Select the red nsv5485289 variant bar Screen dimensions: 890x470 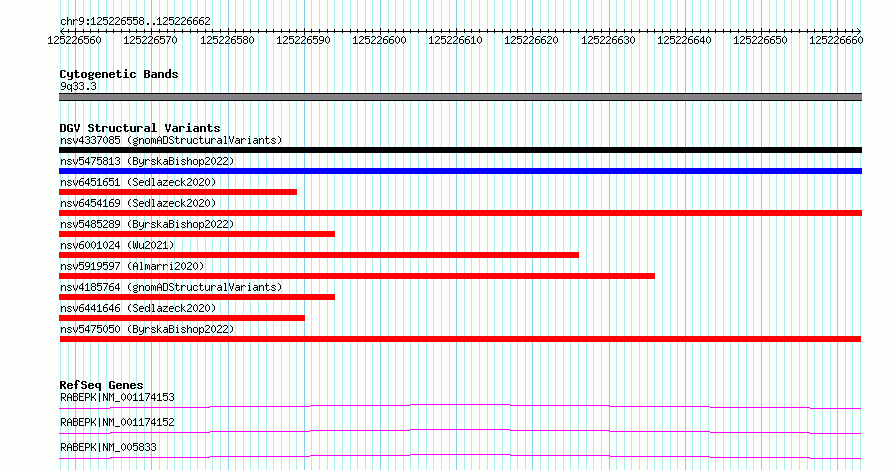pos(197,234)
